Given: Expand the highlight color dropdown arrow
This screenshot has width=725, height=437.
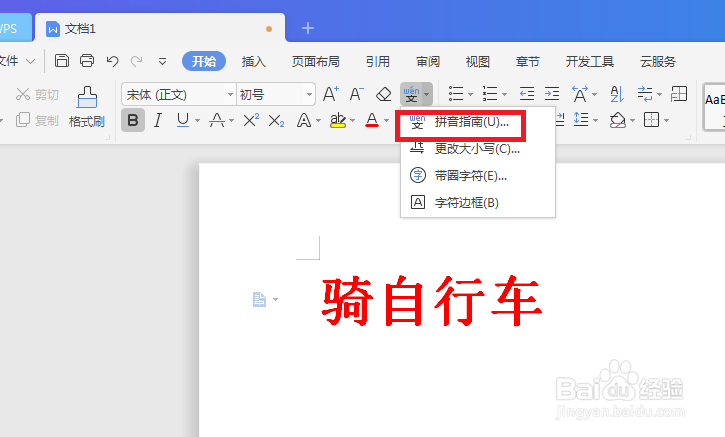Looking at the screenshot, I should [x=352, y=121].
